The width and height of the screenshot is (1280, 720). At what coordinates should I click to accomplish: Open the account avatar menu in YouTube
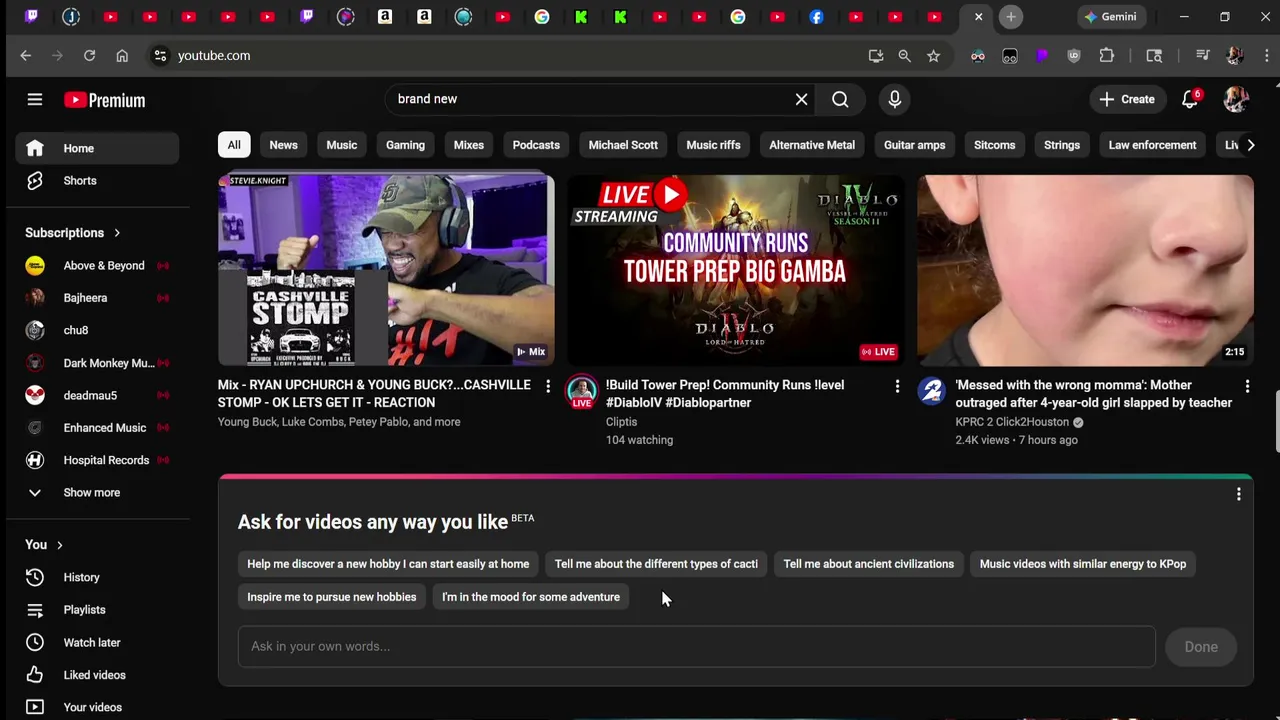tap(1236, 99)
